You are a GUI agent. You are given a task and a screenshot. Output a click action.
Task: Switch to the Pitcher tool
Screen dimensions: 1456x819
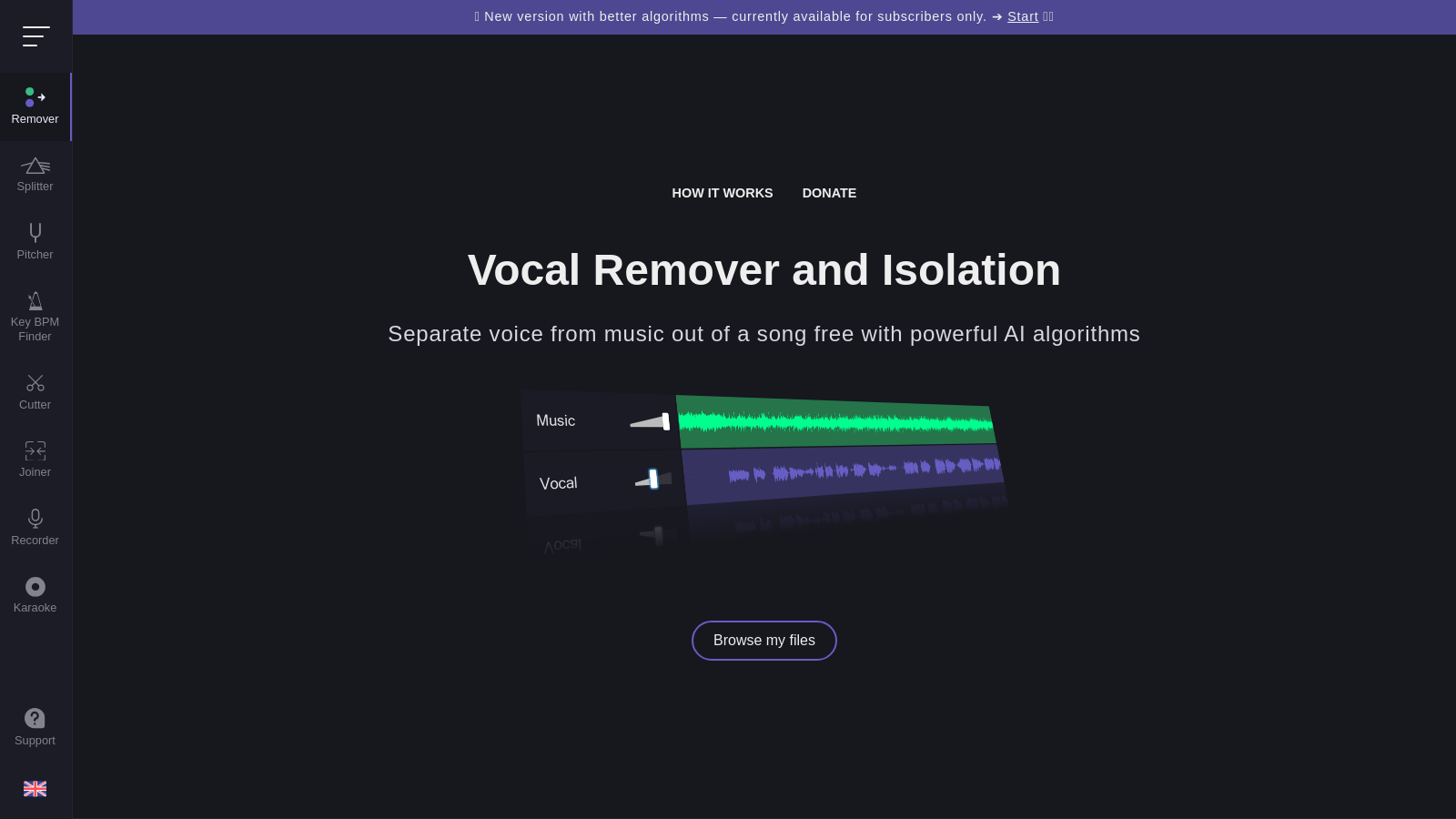tap(35, 241)
